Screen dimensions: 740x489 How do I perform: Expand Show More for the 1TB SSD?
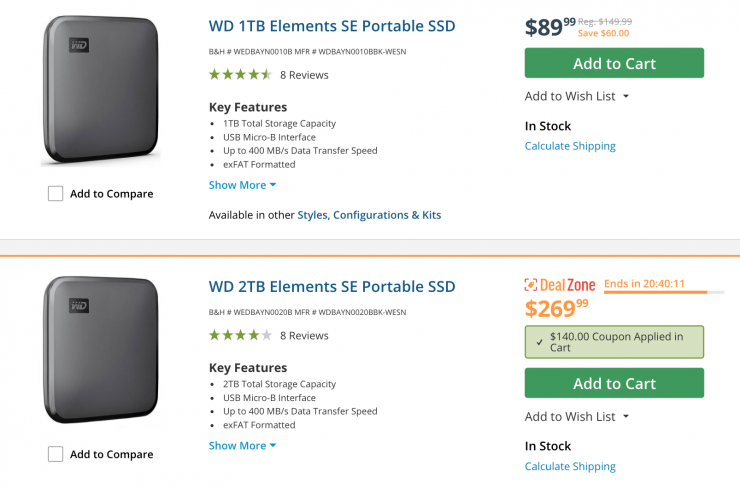click(x=242, y=185)
